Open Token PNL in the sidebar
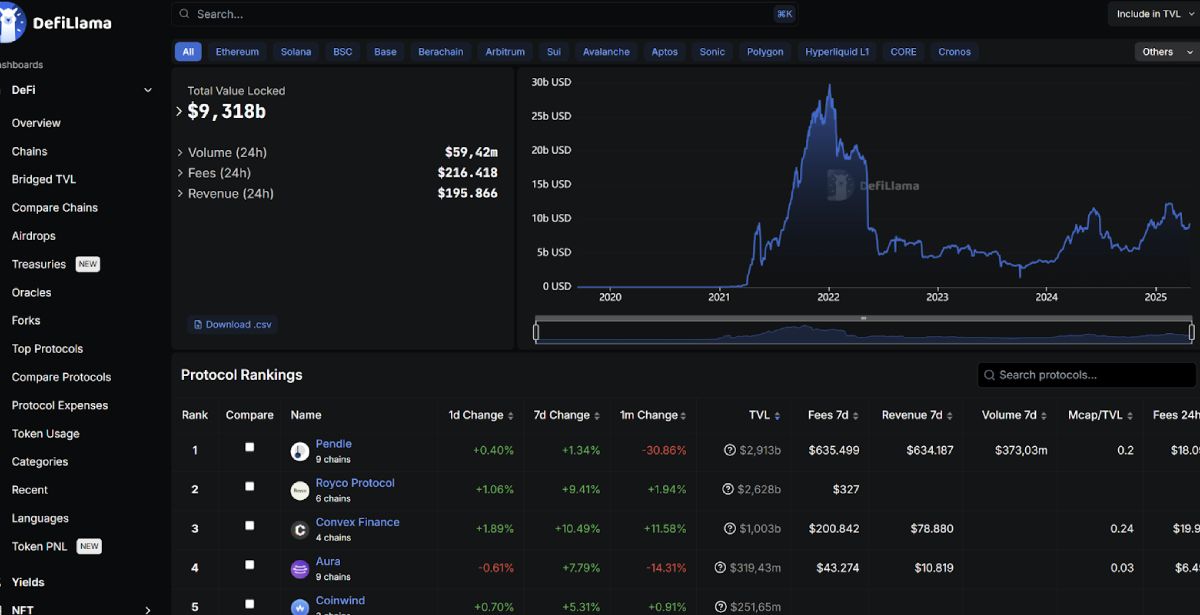Viewport: 1200px width, 615px height. [x=40, y=547]
